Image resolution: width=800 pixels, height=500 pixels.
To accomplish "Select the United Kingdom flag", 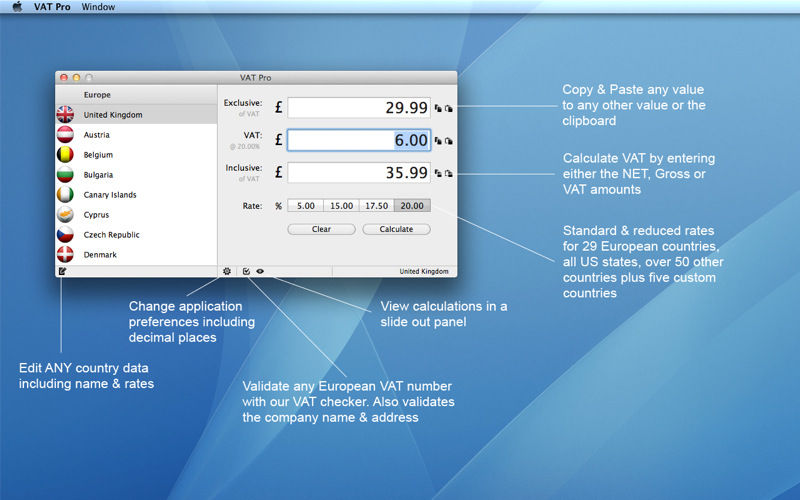I will coord(65,114).
